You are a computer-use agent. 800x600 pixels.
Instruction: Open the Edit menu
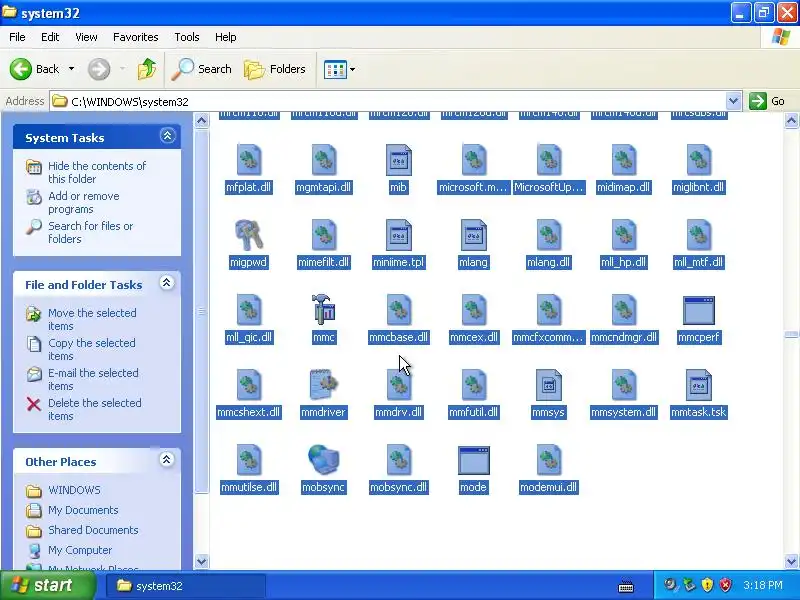[50, 37]
